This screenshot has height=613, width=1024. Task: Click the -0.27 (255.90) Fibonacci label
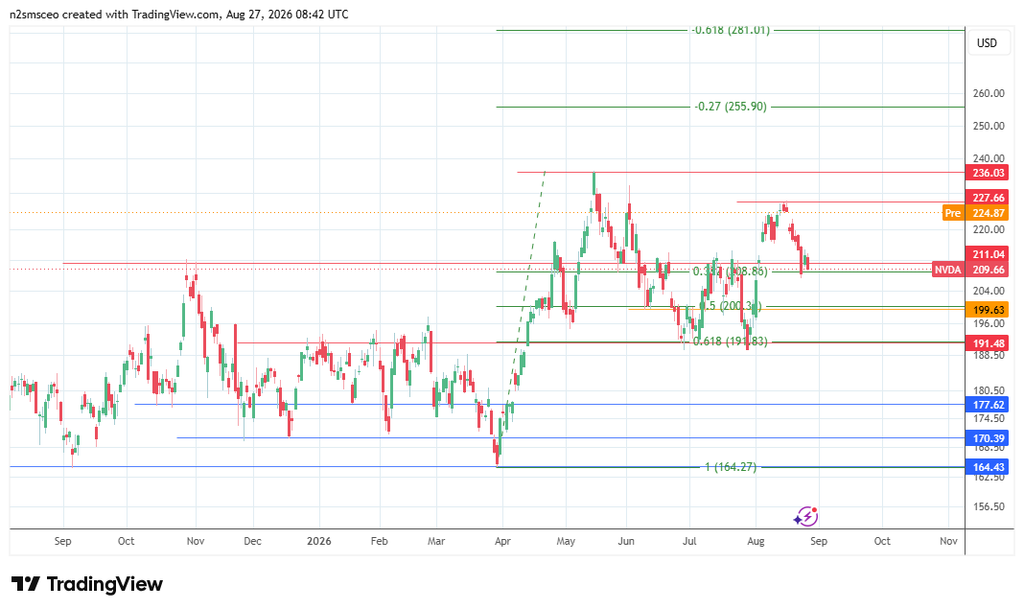click(730, 106)
